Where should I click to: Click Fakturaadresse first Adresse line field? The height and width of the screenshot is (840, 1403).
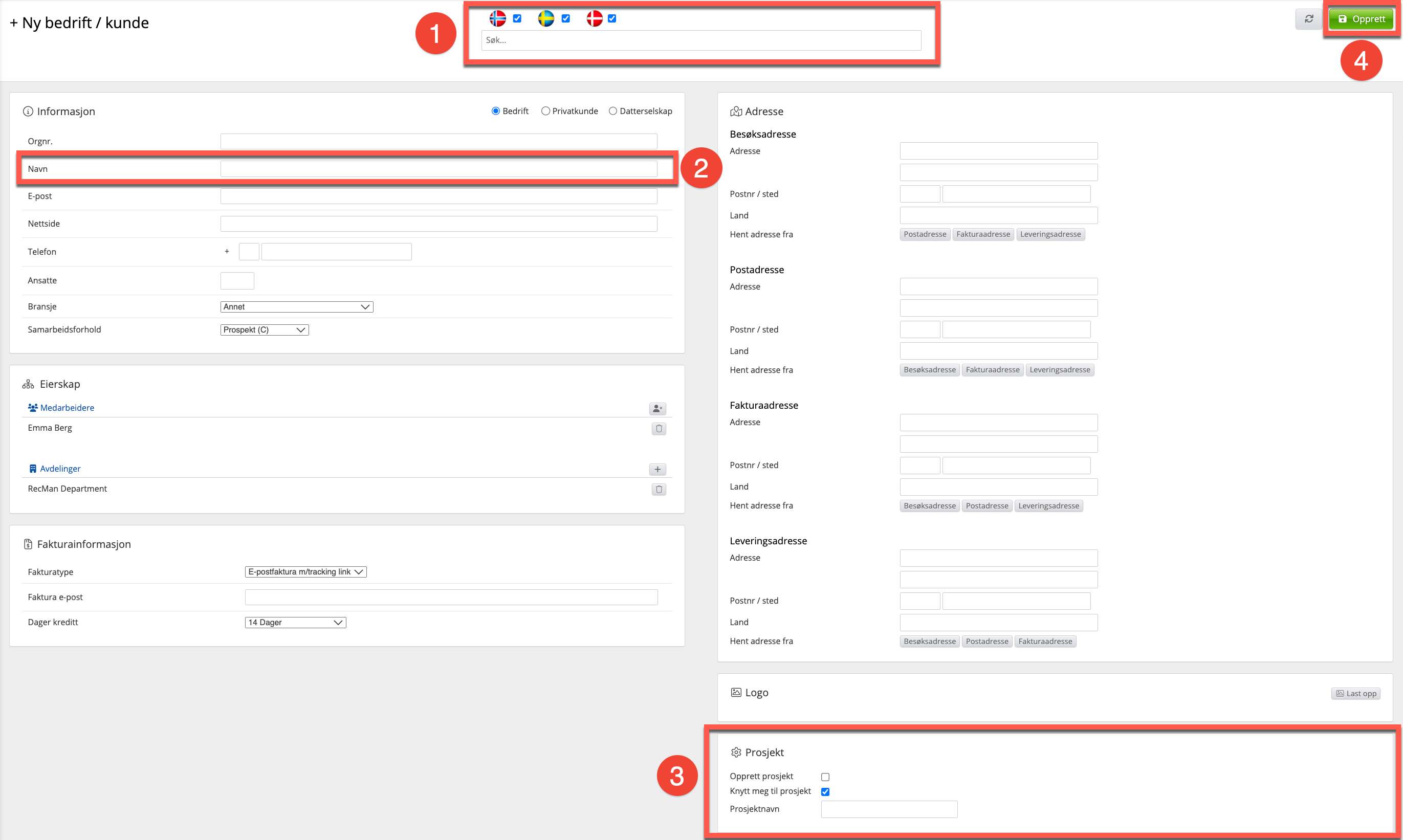(999, 422)
